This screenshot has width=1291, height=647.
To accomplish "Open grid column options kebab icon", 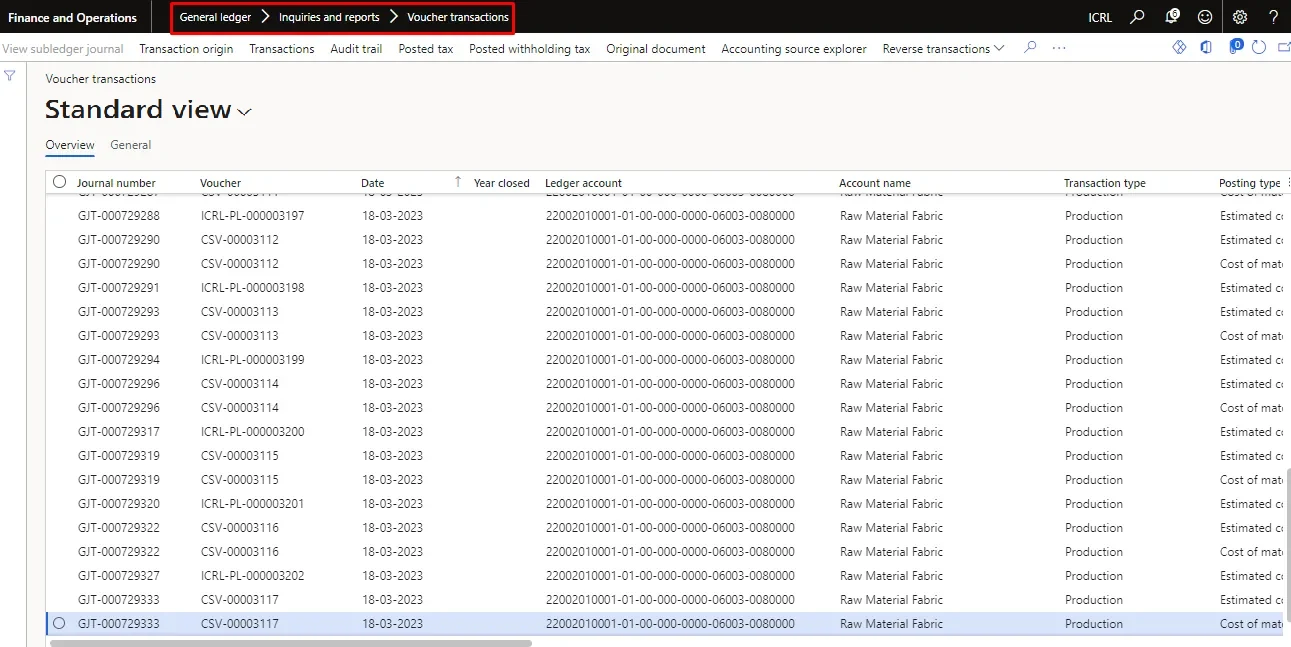I will coord(1287,182).
